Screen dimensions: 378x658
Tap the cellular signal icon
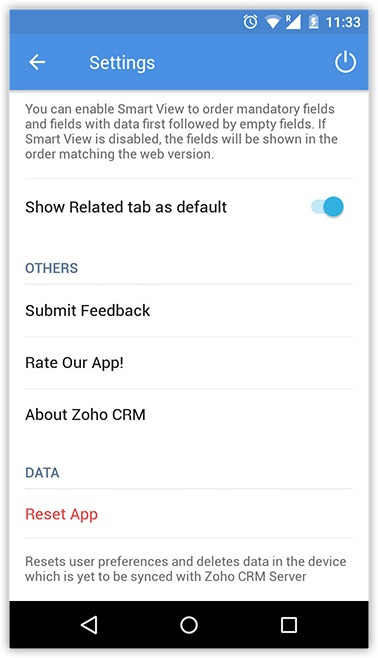(293, 22)
